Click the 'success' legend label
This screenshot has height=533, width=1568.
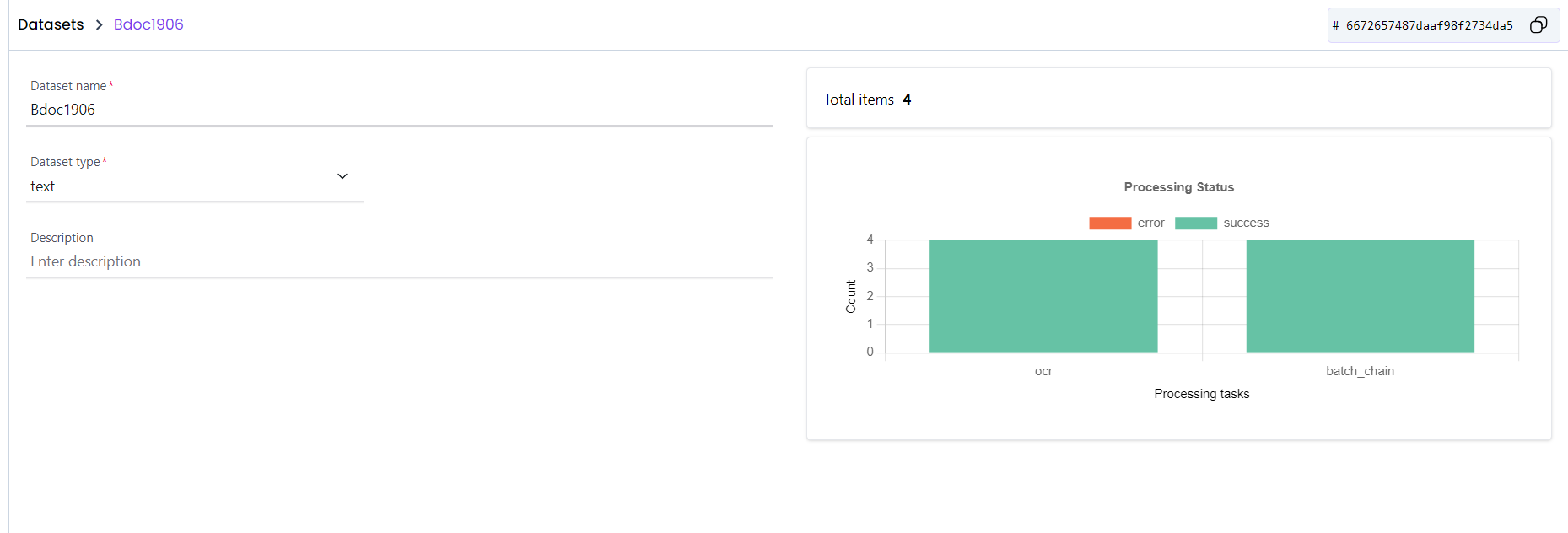tap(1246, 223)
